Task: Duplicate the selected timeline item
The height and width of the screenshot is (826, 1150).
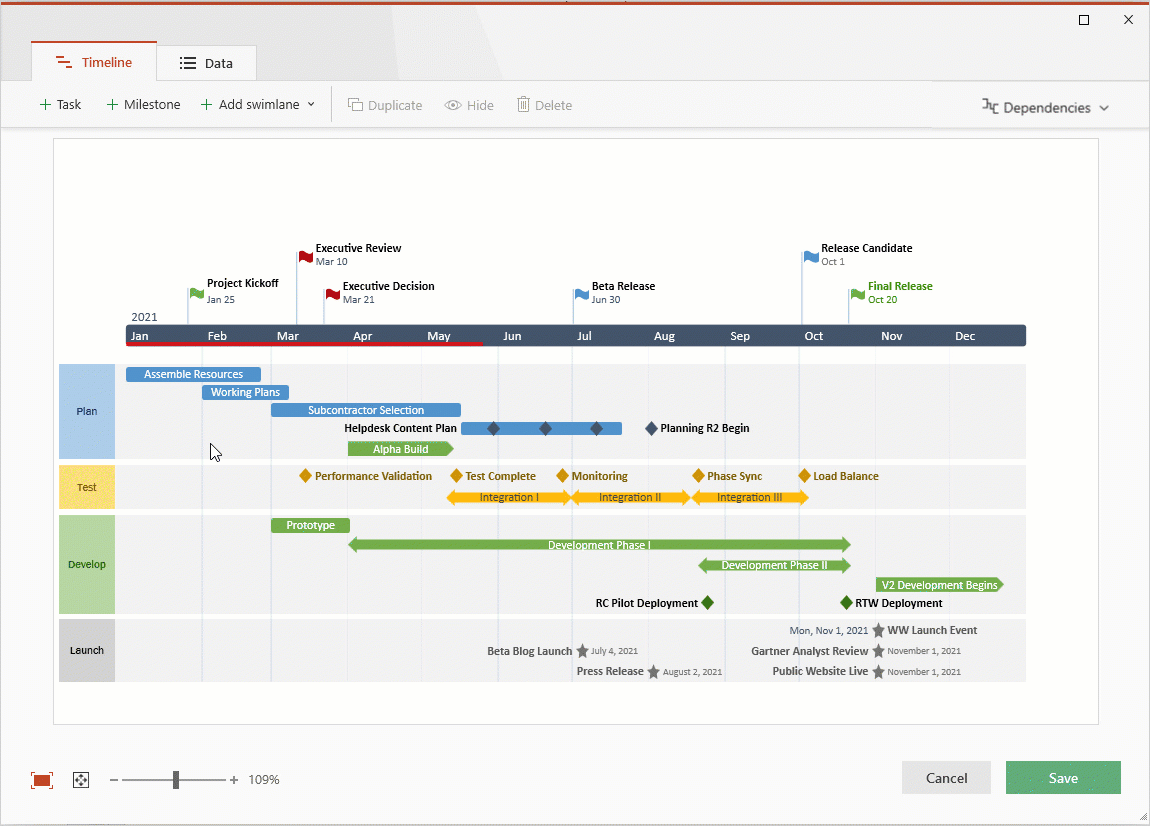Action: pos(385,104)
